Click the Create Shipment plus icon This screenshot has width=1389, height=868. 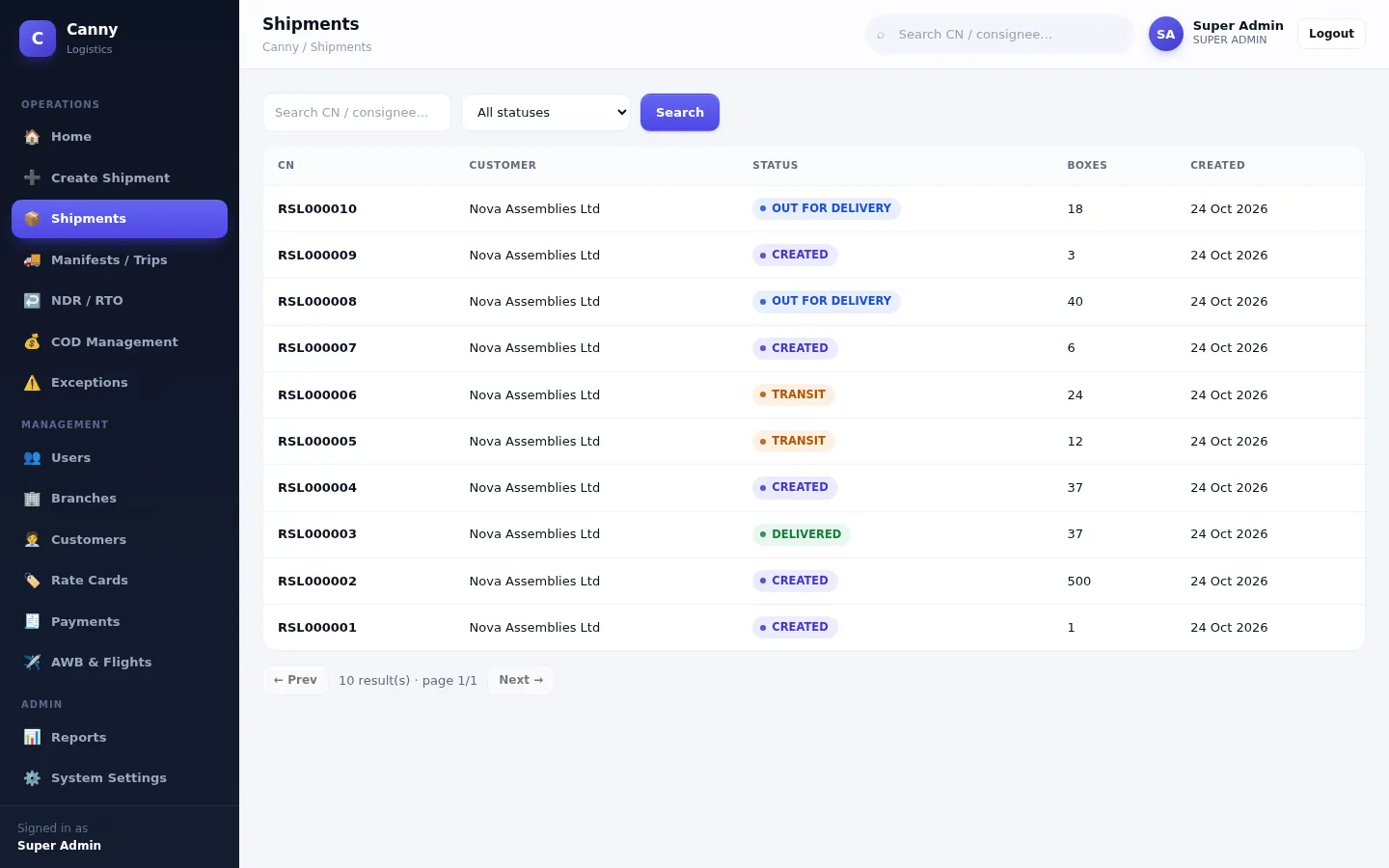click(x=32, y=177)
